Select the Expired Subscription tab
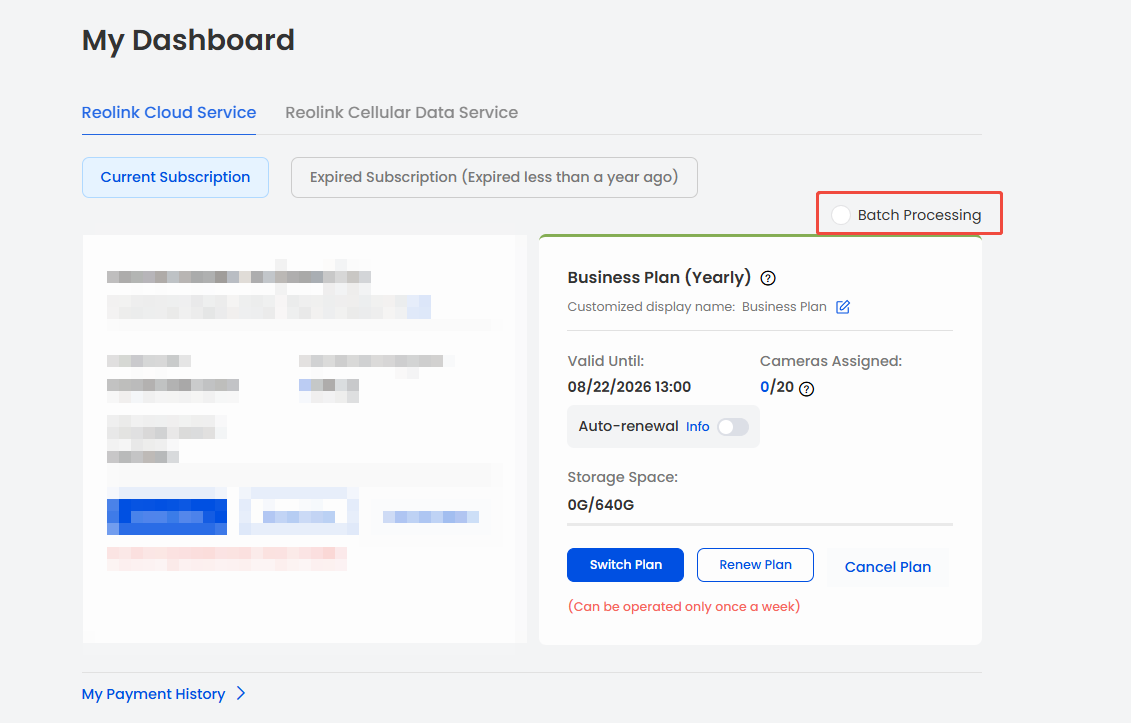 click(494, 178)
